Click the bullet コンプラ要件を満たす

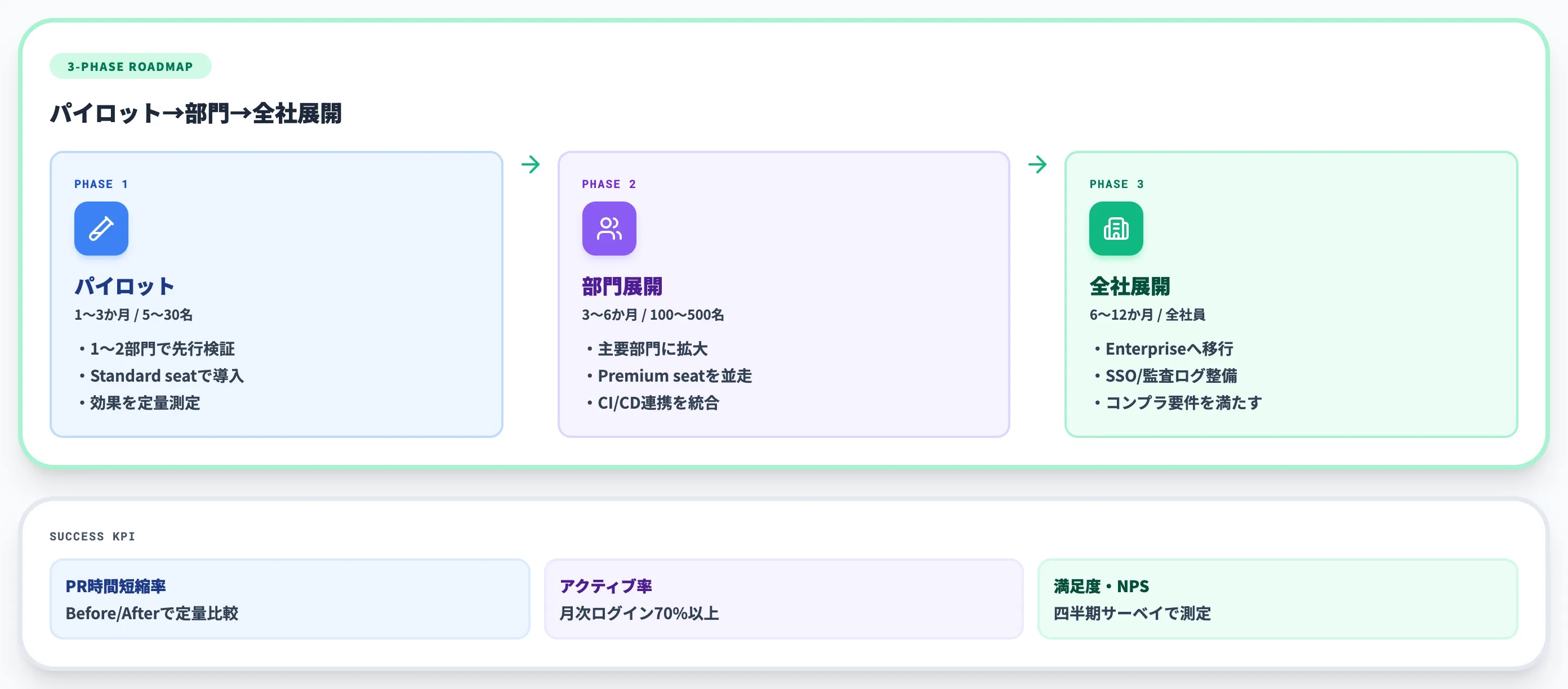tap(1178, 402)
